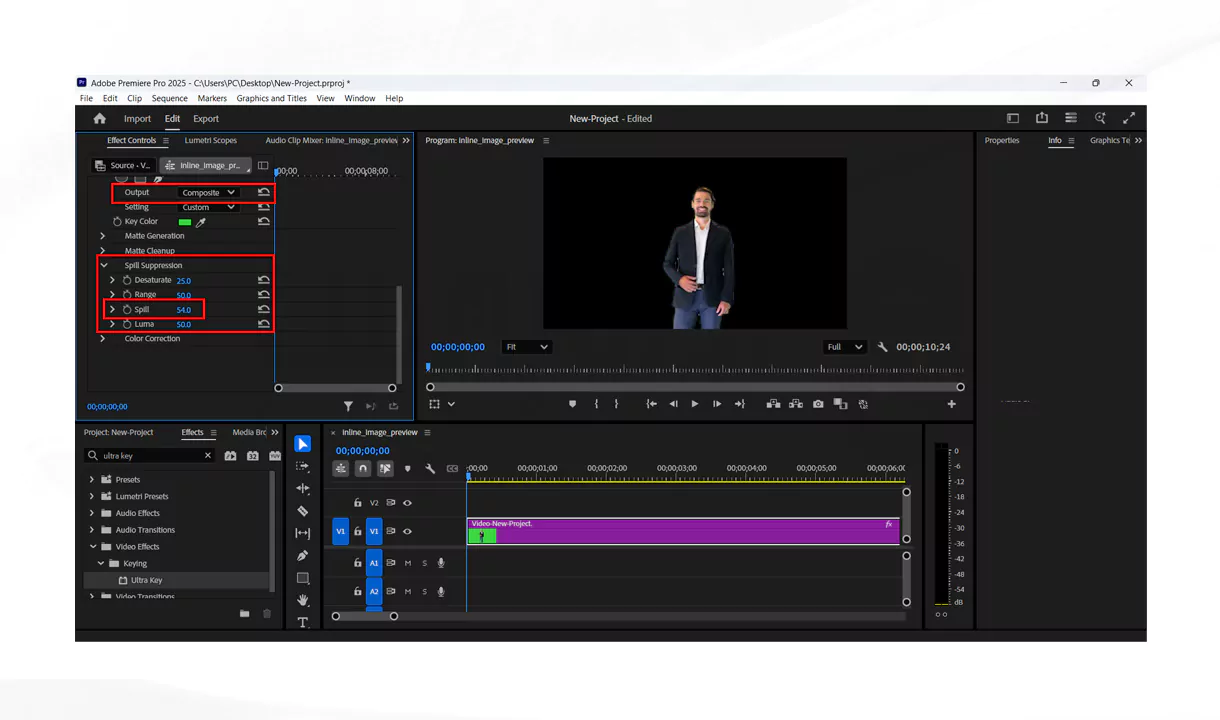
Task: Open the Setting Custom dropdown
Action: [208, 207]
